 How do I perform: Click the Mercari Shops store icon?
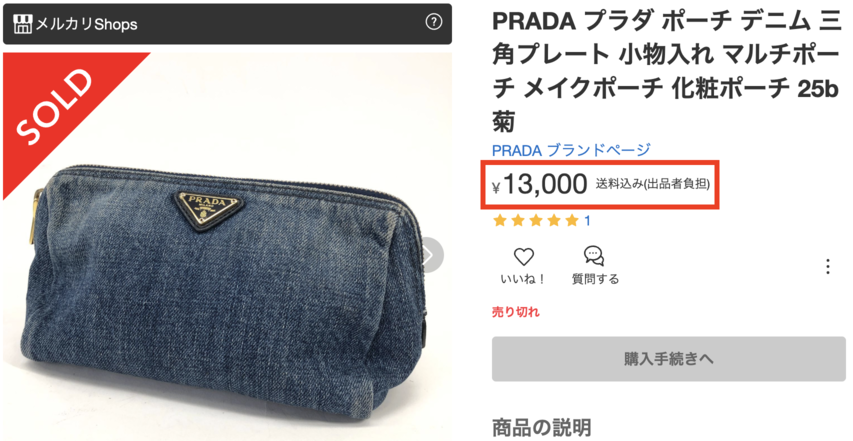(23, 24)
